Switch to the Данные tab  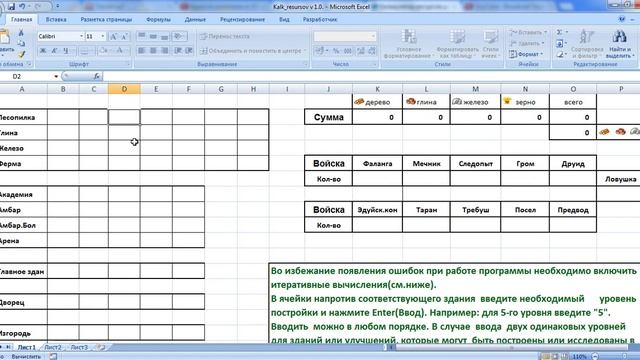[195, 19]
